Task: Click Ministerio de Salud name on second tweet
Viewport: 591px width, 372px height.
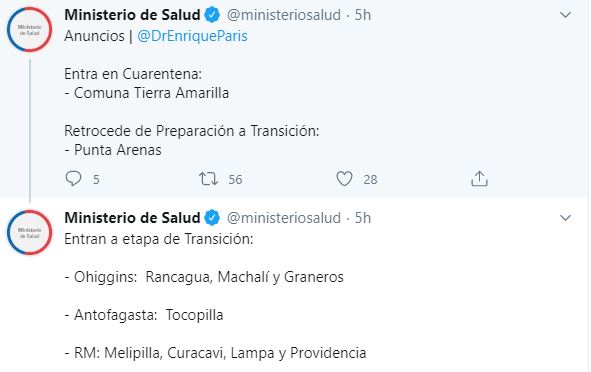Action: [132, 218]
